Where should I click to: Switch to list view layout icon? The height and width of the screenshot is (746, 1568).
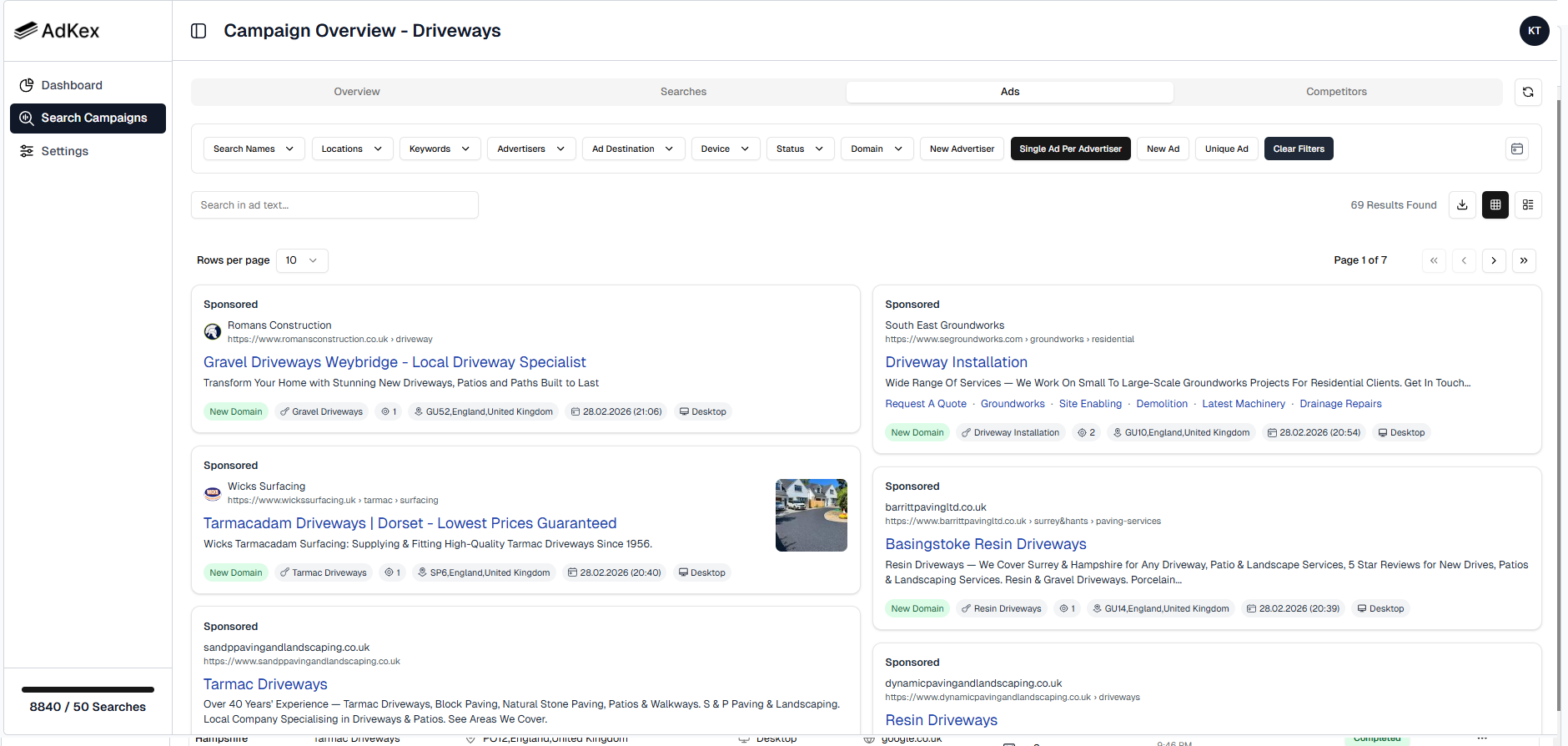tap(1528, 204)
